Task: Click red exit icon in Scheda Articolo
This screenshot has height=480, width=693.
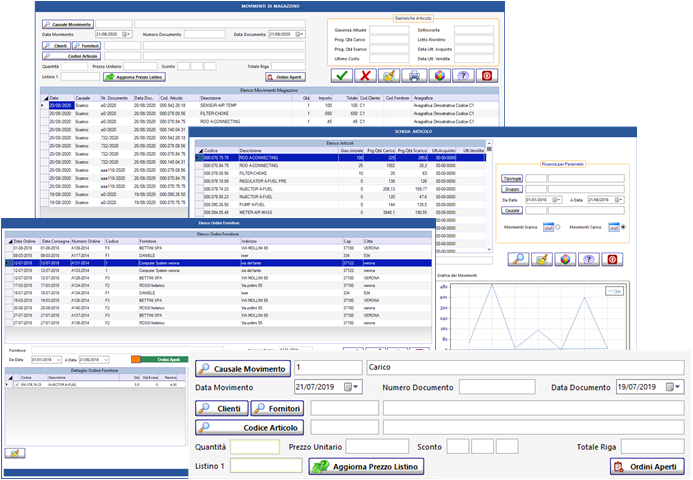Action: pyautogui.click(x=612, y=259)
